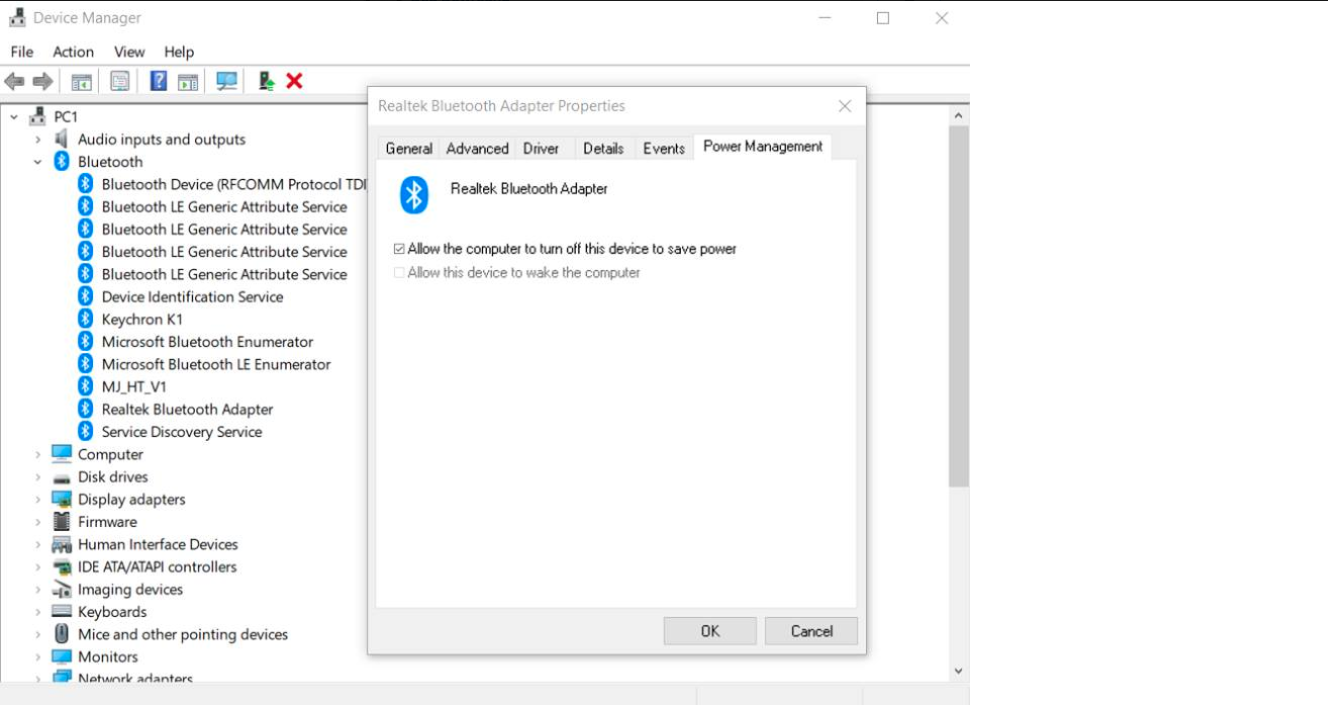This screenshot has width=1328, height=705.
Task: Click the Cancel button
Action: click(x=811, y=631)
